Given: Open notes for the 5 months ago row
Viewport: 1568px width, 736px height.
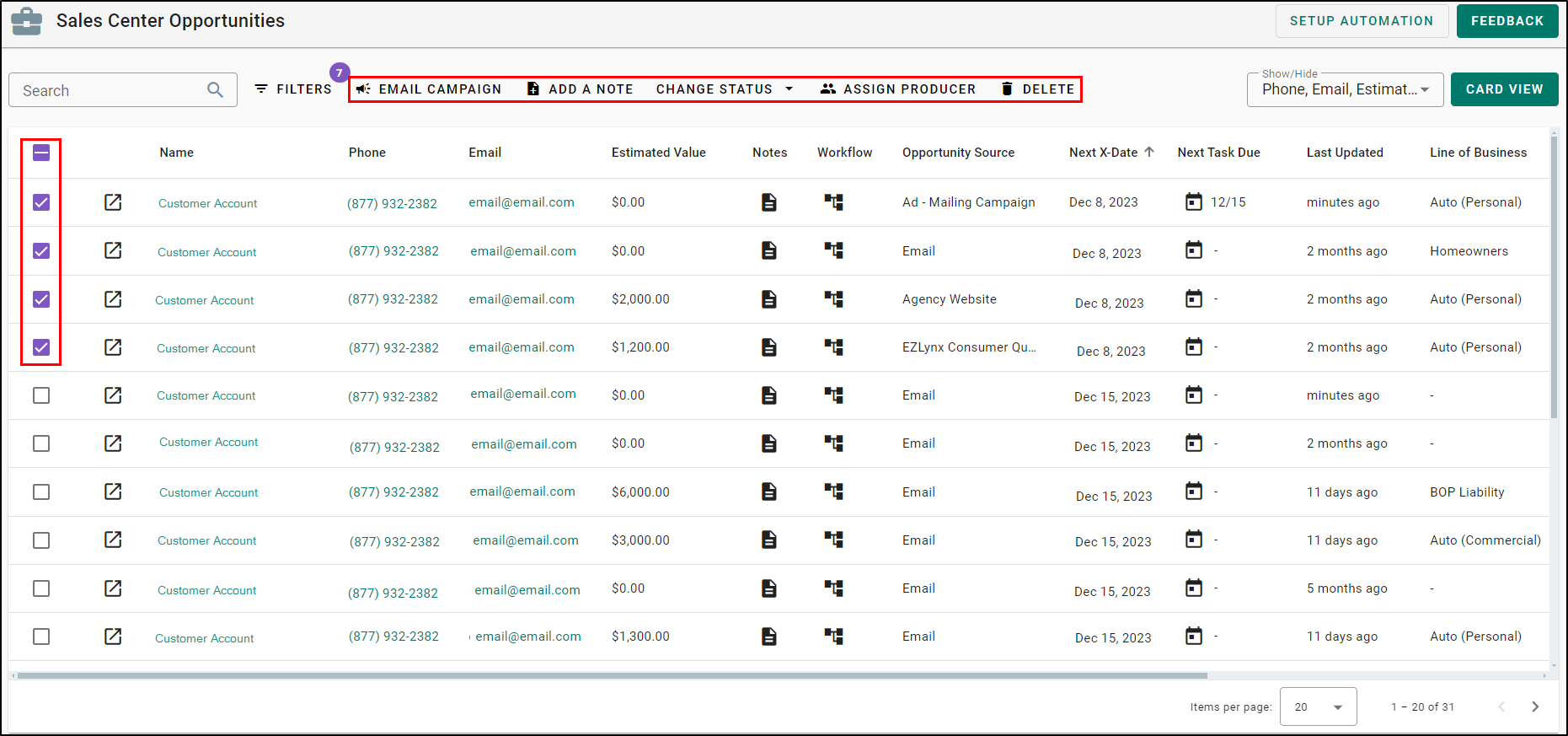Looking at the screenshot, I should pyautogui.click(x=769, y=588).
